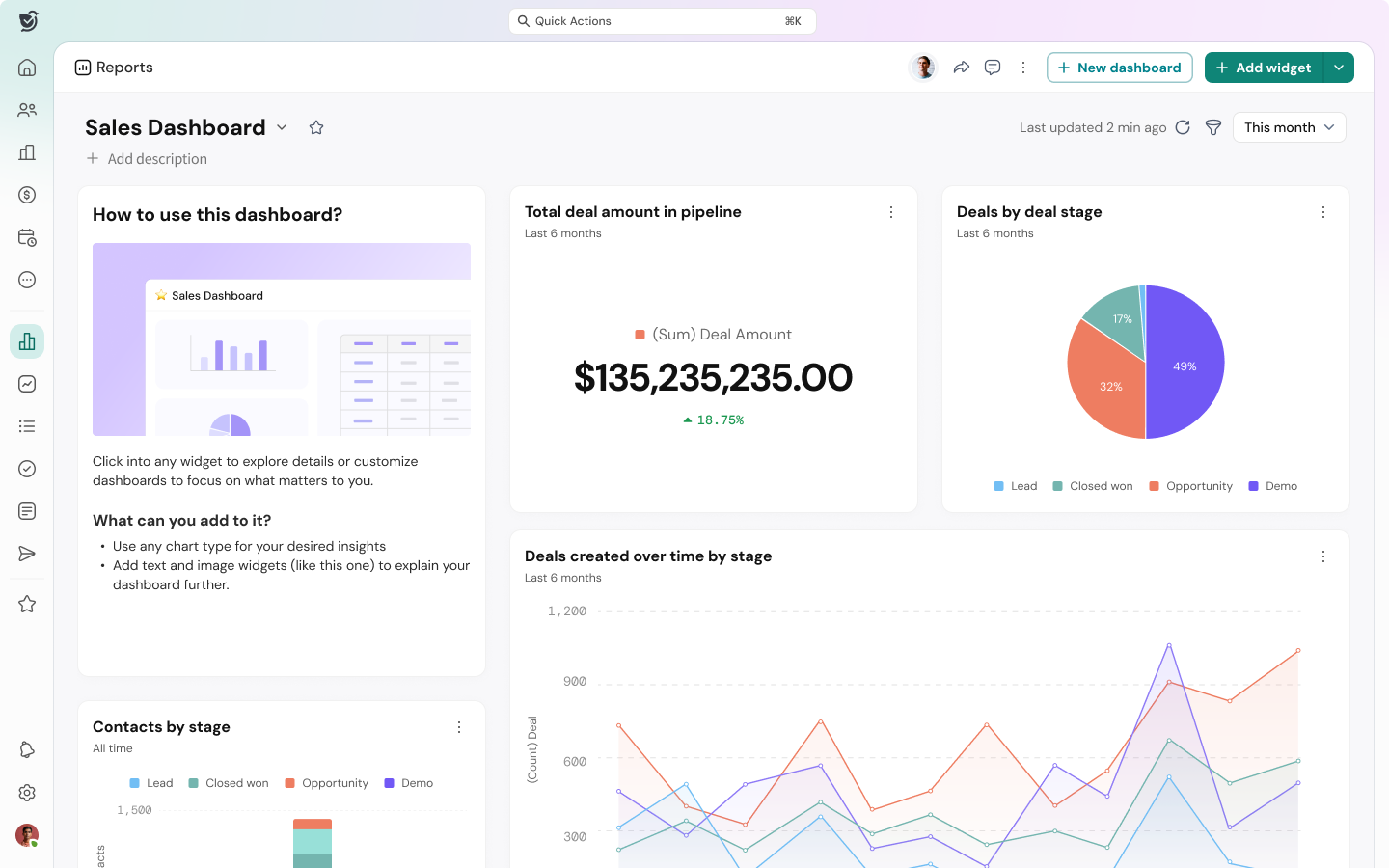
Task: Click the Quick Actions search field
Action: (663, 21)
